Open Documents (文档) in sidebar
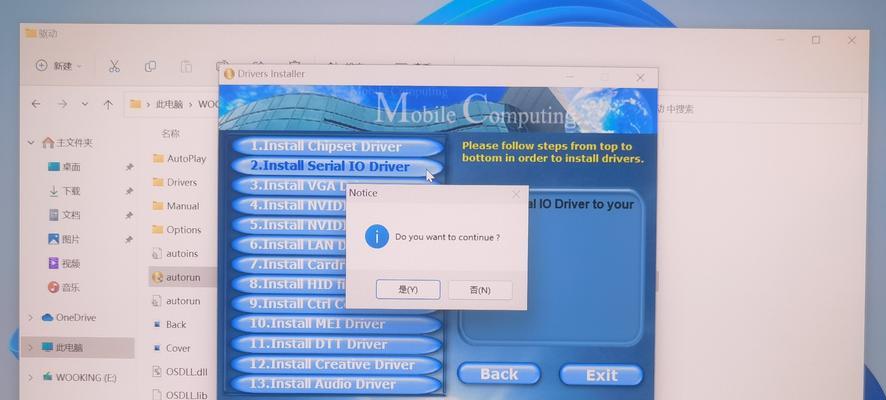The width and height of the screenshot is (886, 400). point(64,215)
